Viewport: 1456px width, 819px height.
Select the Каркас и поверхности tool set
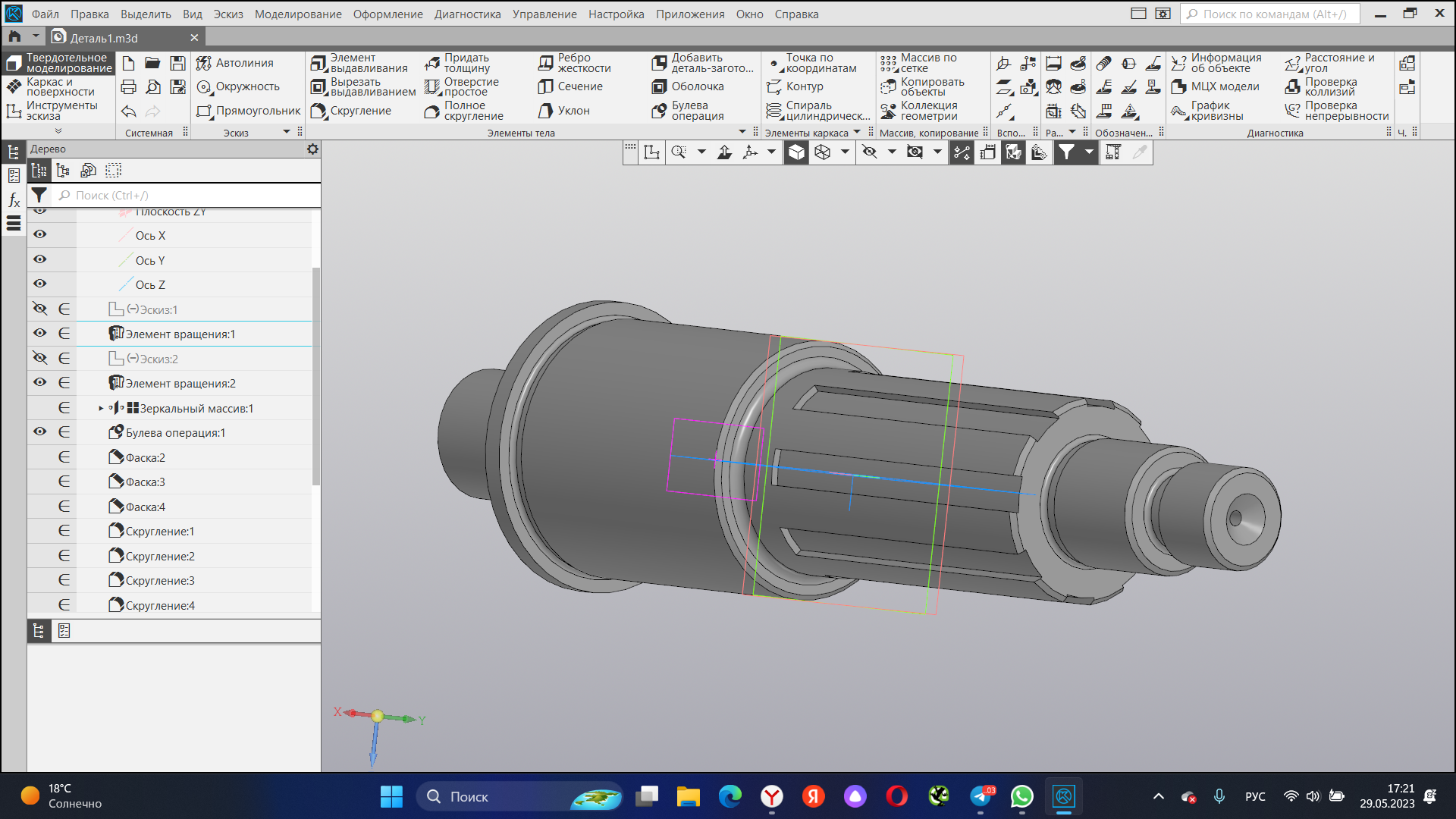(59, 87)
